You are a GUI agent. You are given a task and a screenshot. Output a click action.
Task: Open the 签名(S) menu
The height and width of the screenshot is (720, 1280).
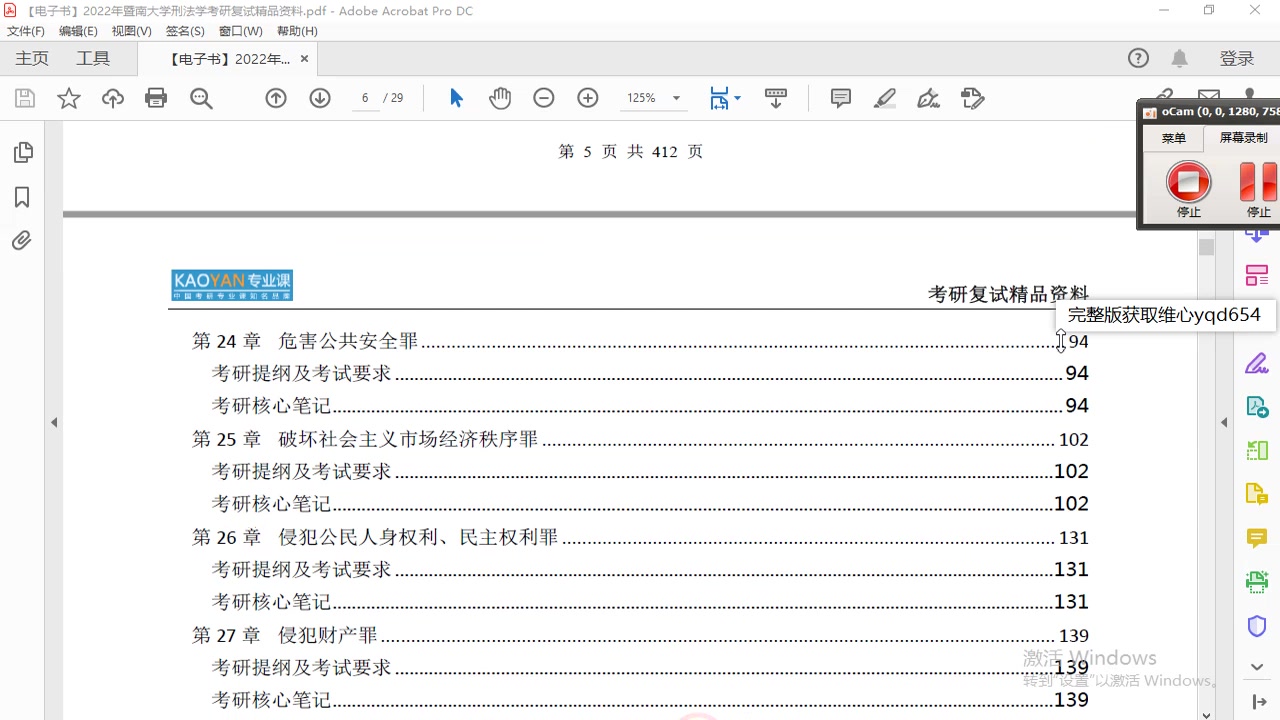[x=185, y=31]
